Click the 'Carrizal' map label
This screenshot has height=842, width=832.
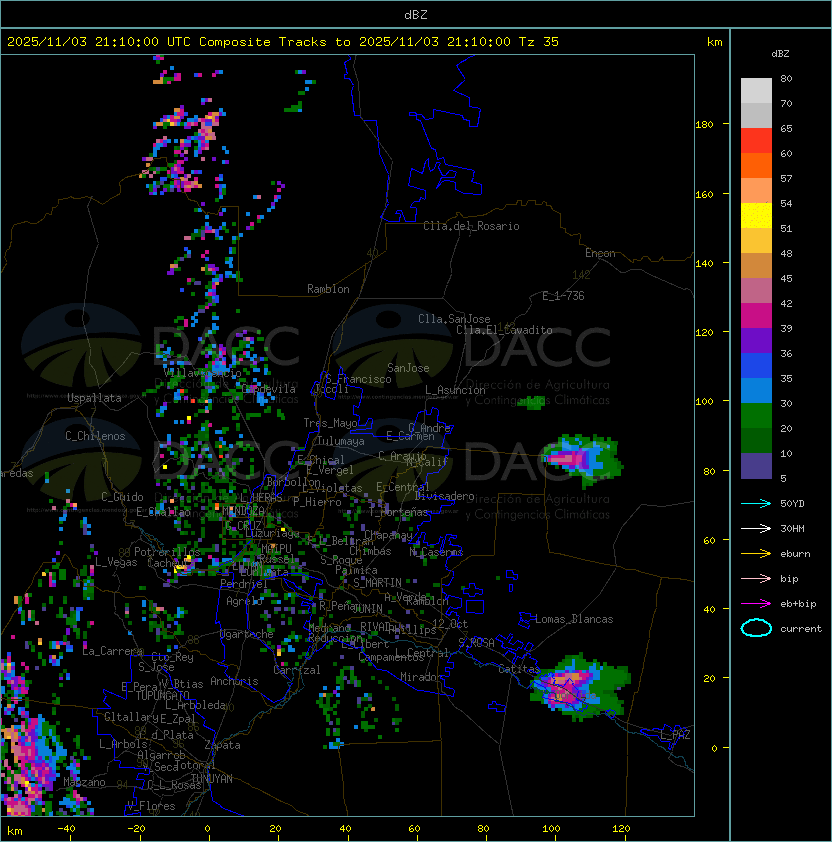[296, 670]
